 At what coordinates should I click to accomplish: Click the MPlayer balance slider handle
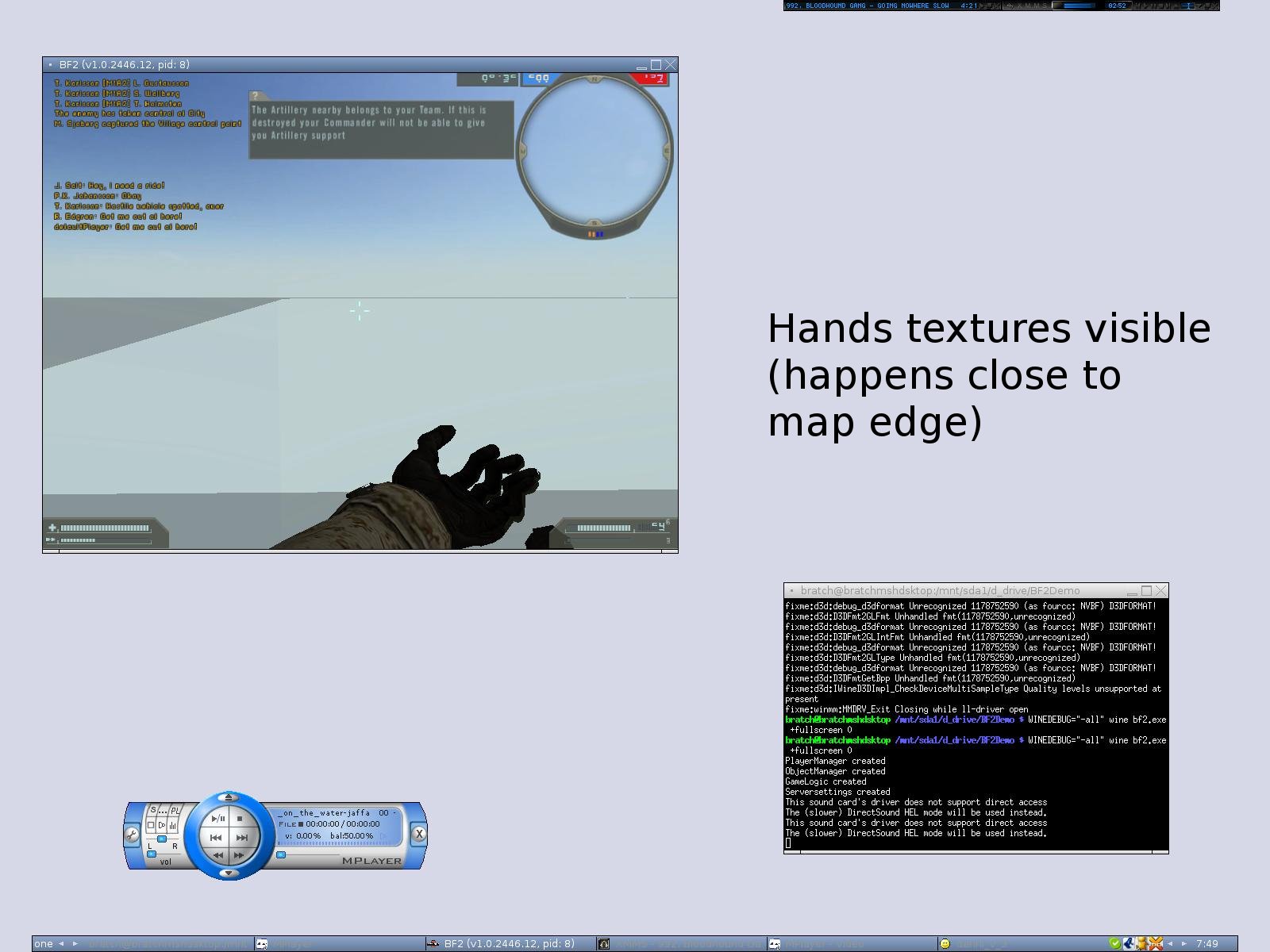tap(162, 839)
